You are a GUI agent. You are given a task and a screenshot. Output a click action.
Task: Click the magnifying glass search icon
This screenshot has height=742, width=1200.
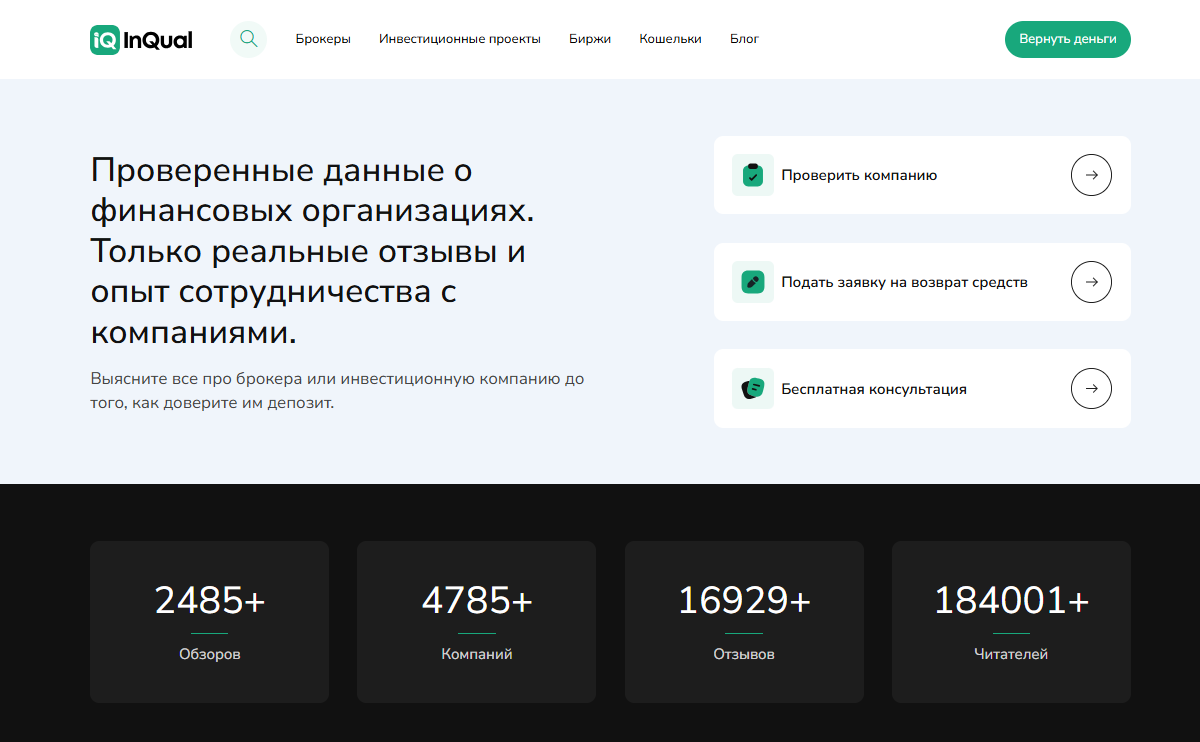[x=248, y=39]
